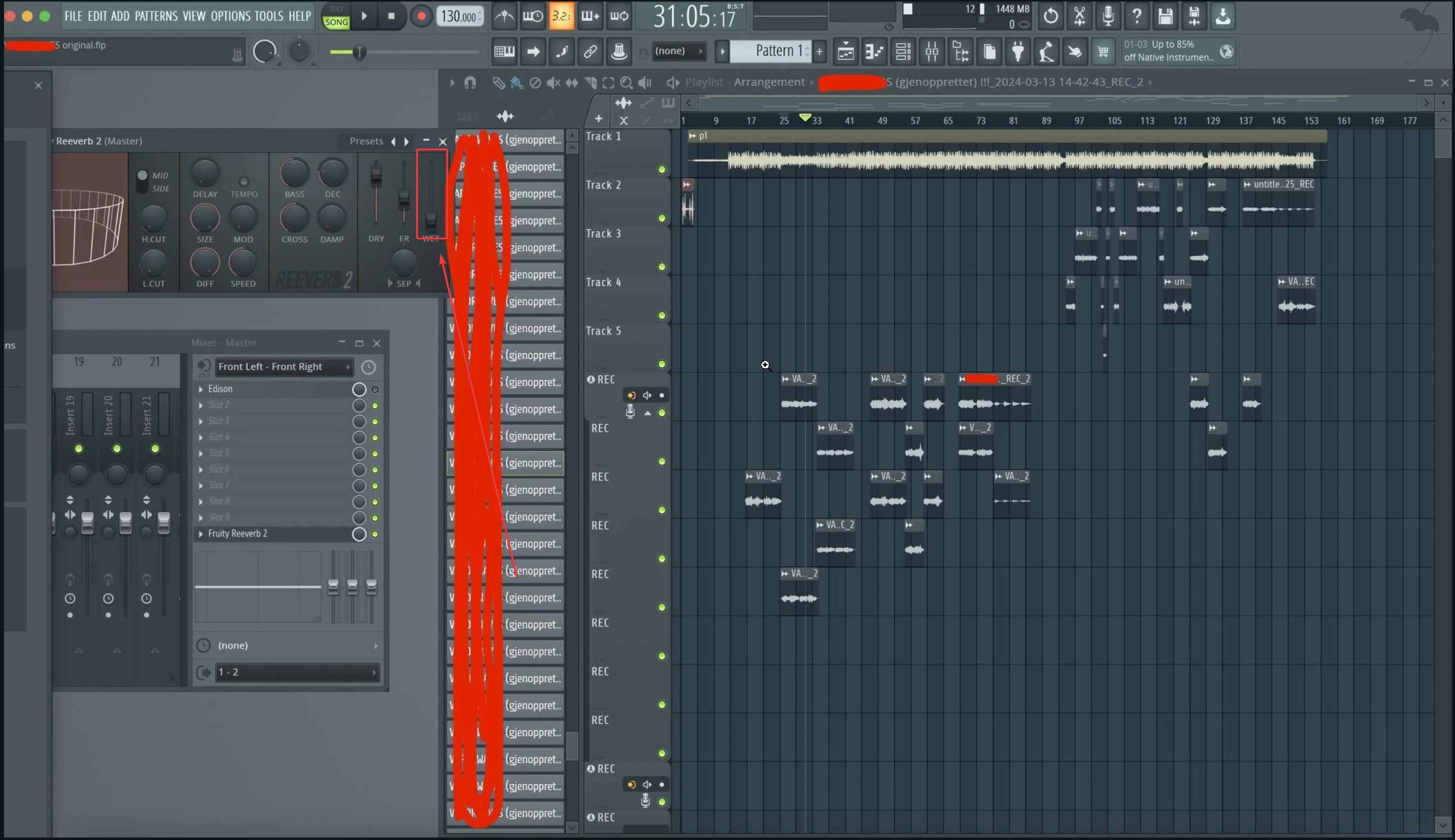The height and width of the screenshot is (840, 1455).
Task: Toggle the 3.2.1 recording countdown
Action: (561, 16)
